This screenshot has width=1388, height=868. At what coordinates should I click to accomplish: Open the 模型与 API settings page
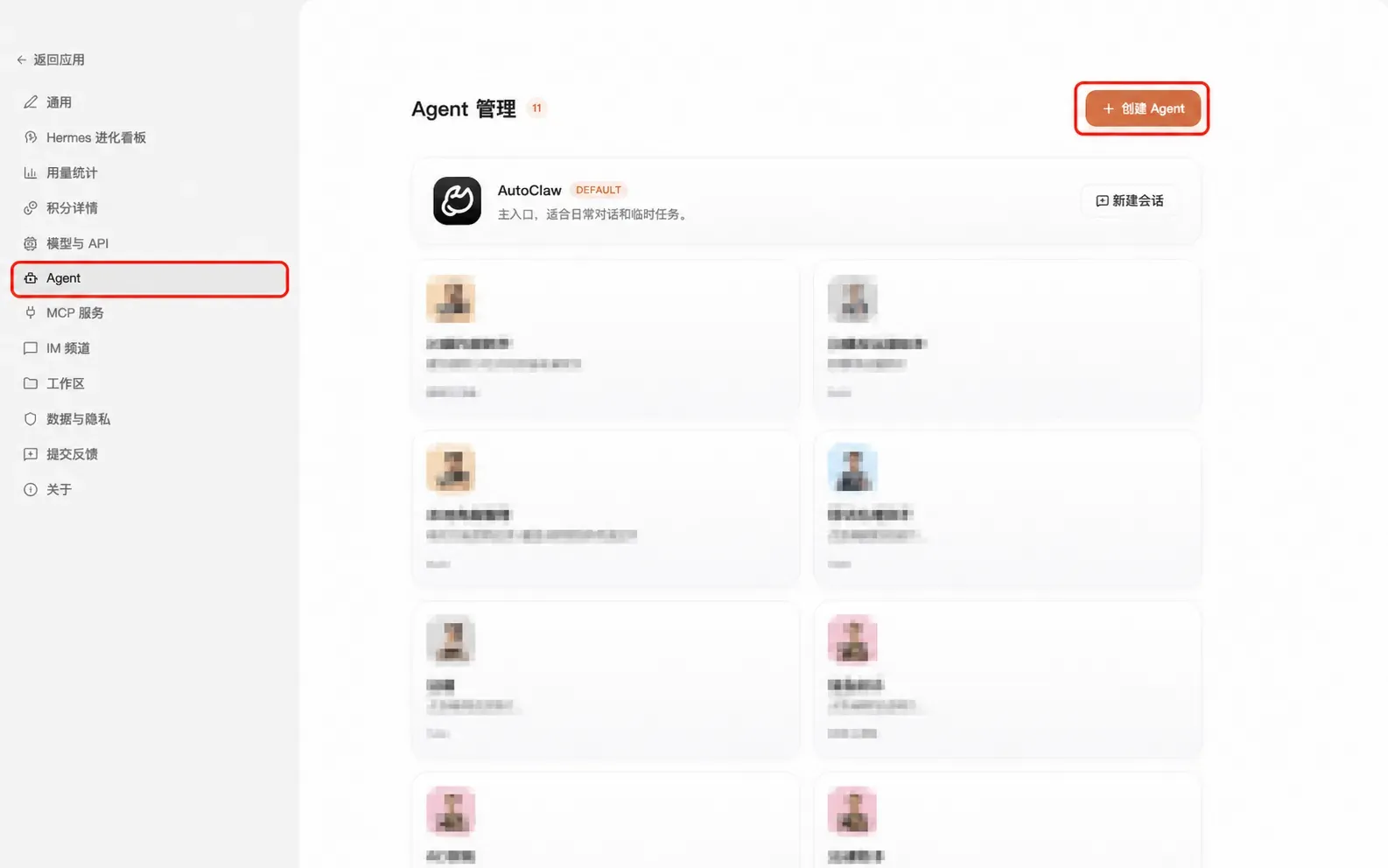click(x=150, y=243)
